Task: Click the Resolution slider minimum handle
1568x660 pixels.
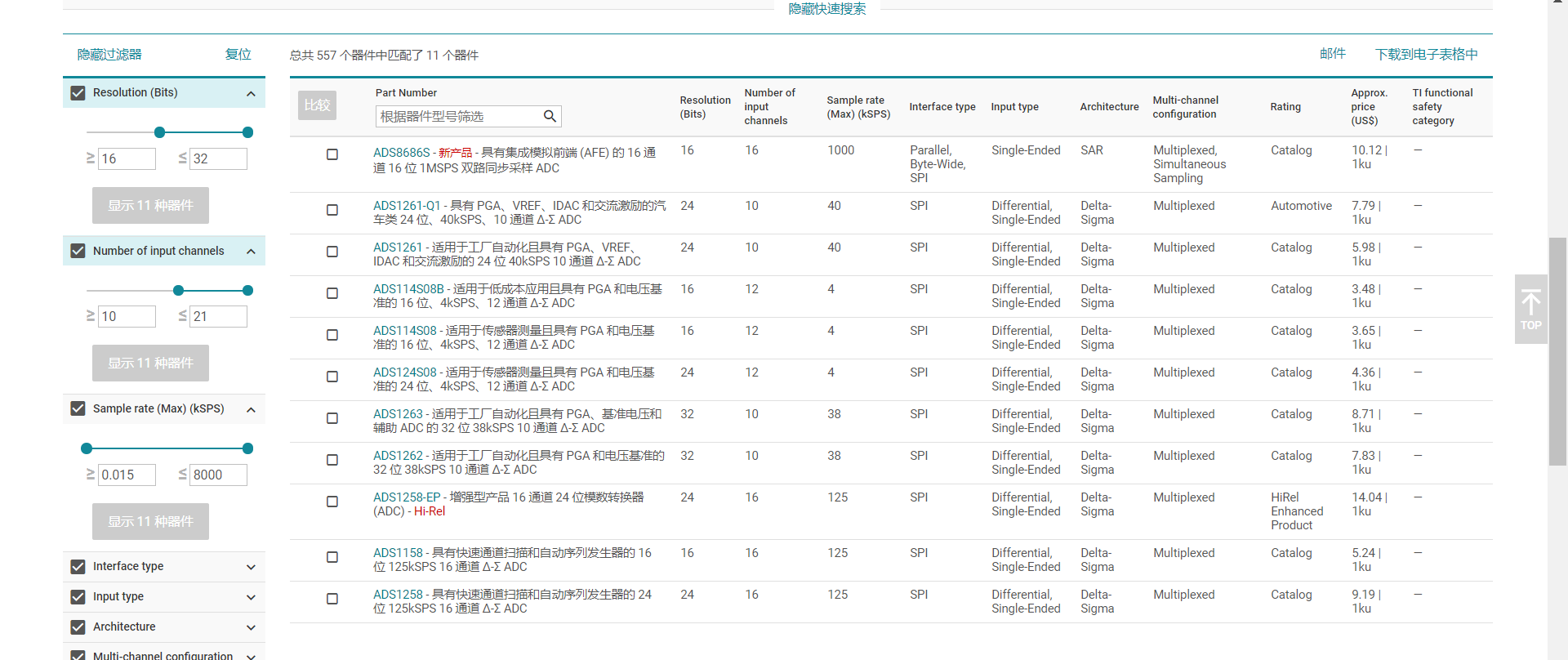Action: click(x=160, y=132)
